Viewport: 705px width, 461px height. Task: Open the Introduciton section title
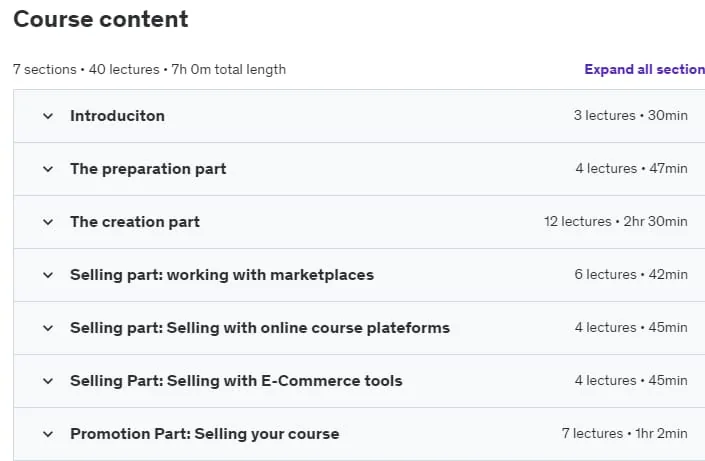point(117,116)
